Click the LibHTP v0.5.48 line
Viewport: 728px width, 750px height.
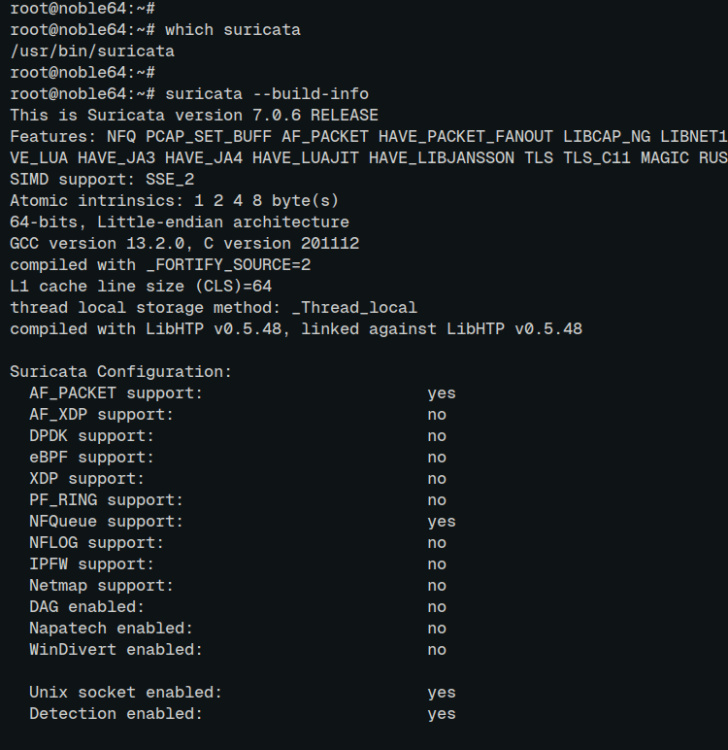click(x=295, y=328)
